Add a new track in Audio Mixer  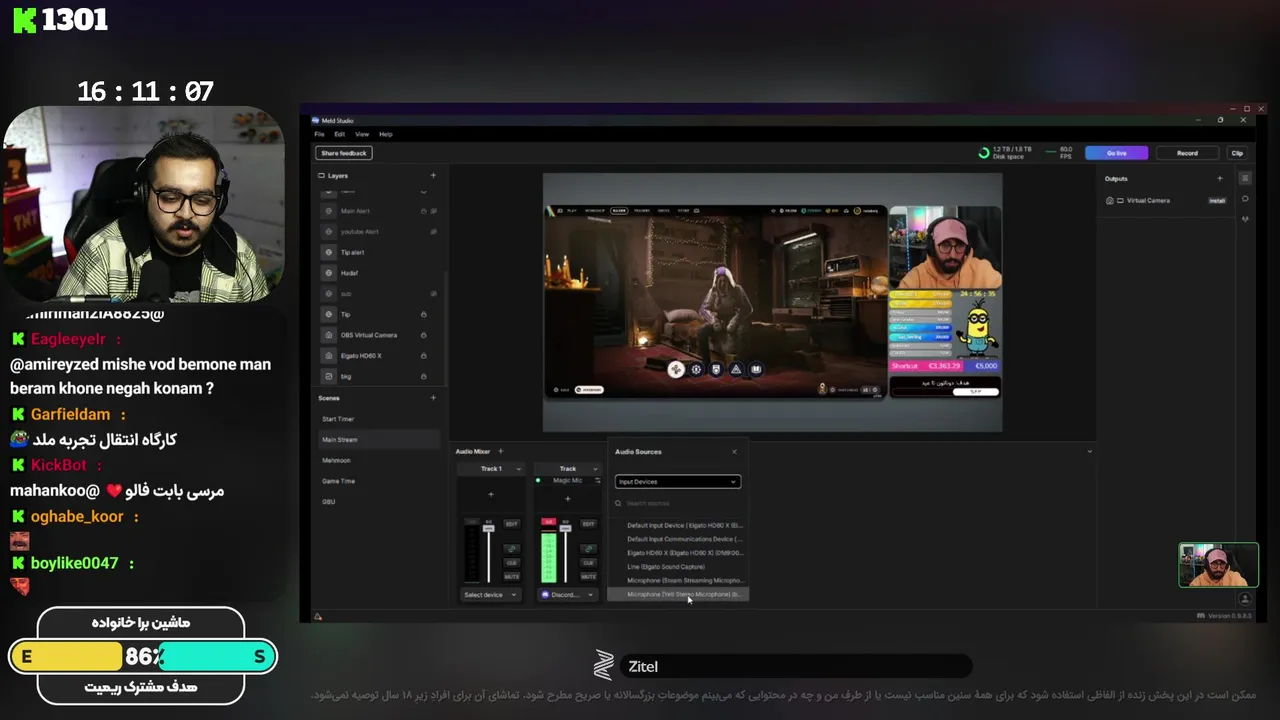click(x=501, y=451)
